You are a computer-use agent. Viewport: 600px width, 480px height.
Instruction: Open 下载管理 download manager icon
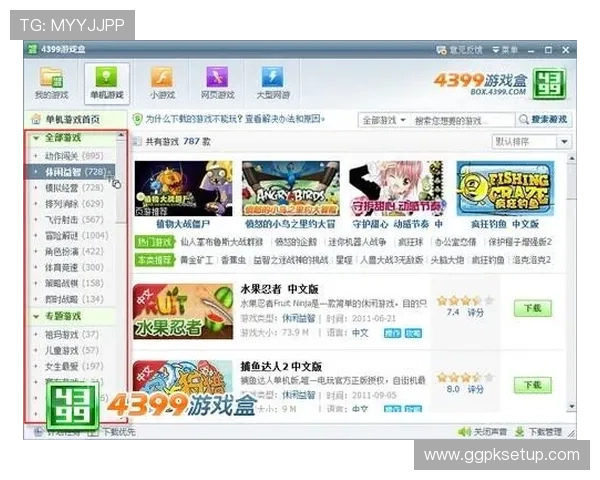click(x=519, y=432)
